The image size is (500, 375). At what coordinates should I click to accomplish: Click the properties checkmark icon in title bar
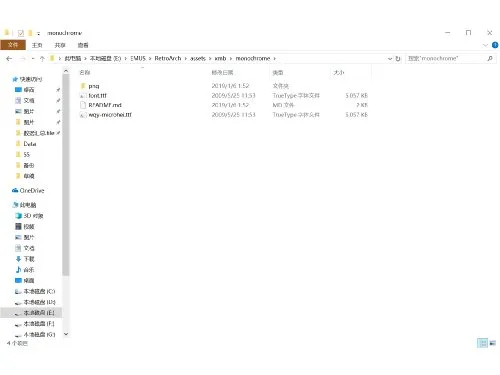tap(21, 33)
